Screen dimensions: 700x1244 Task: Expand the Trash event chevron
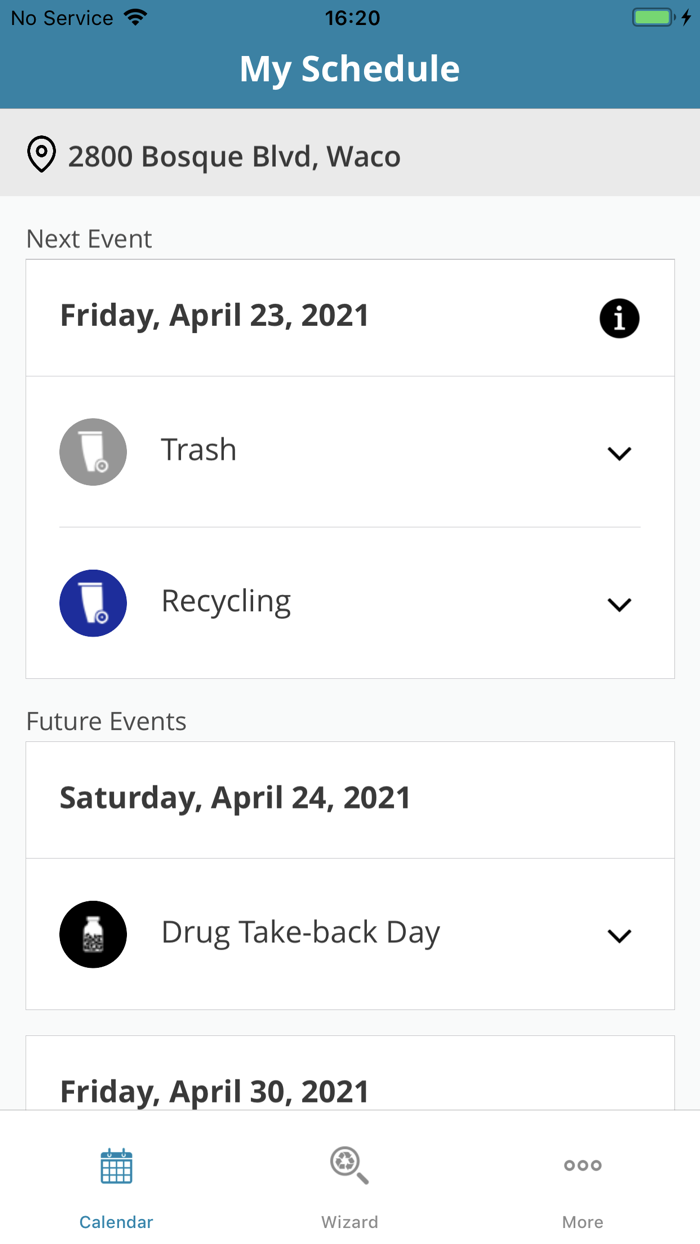pyautogui.click(x=619, y=453)
